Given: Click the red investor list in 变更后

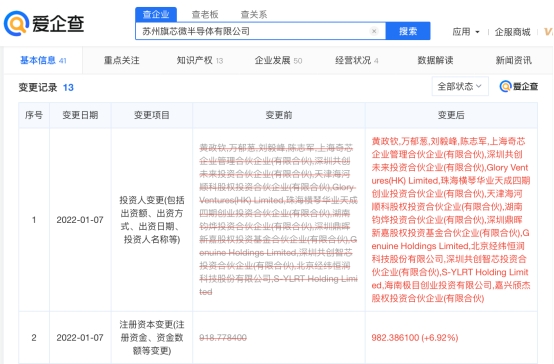Looking at the screenshot, I should click(x=451, y=219).
